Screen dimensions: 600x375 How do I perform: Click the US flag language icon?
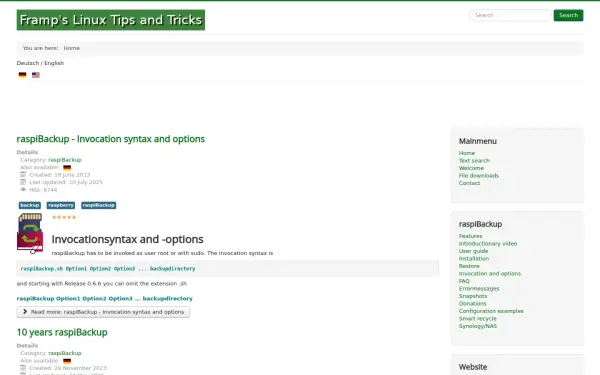[36, 75]
